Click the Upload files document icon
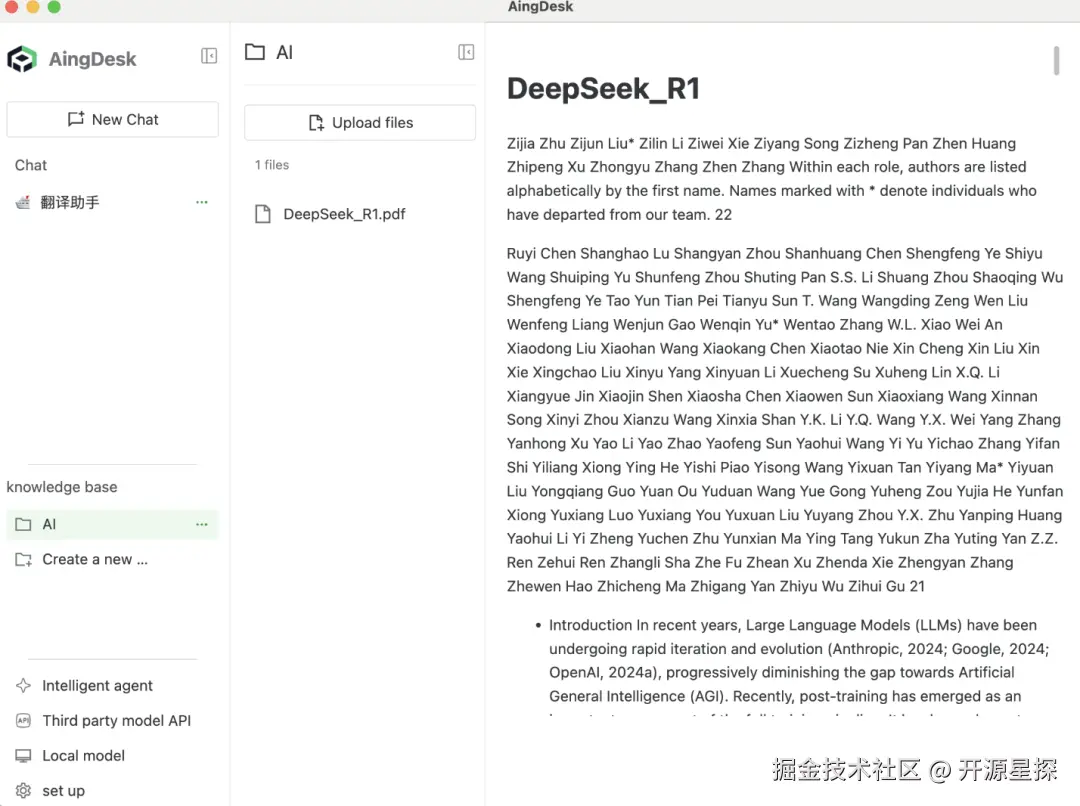Viewport: 1080px width, 806px height. [x=316, y=123]
